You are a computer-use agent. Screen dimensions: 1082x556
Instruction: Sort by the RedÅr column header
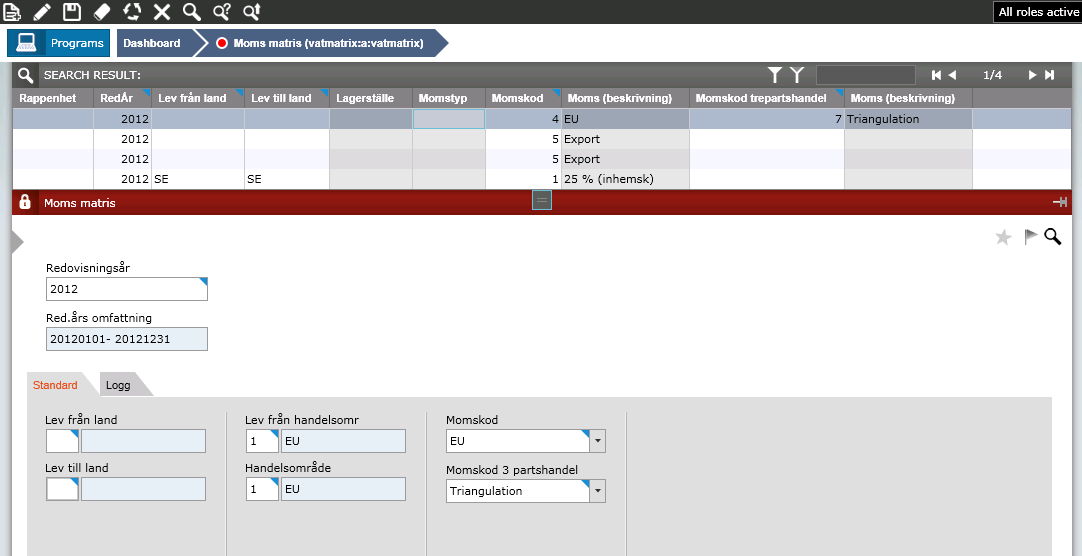[x=123, y=98]
